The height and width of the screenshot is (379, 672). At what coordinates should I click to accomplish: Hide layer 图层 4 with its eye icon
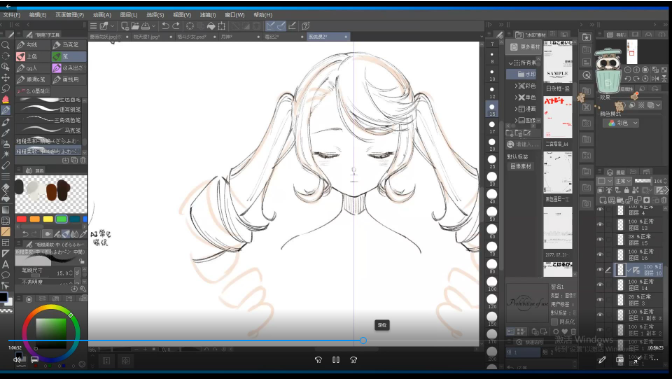(x=600, y=210)
